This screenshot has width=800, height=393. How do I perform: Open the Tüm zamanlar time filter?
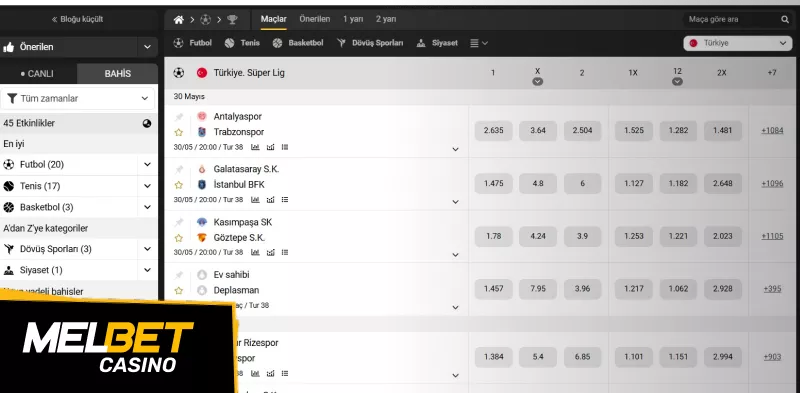click(x=78, y=99)
